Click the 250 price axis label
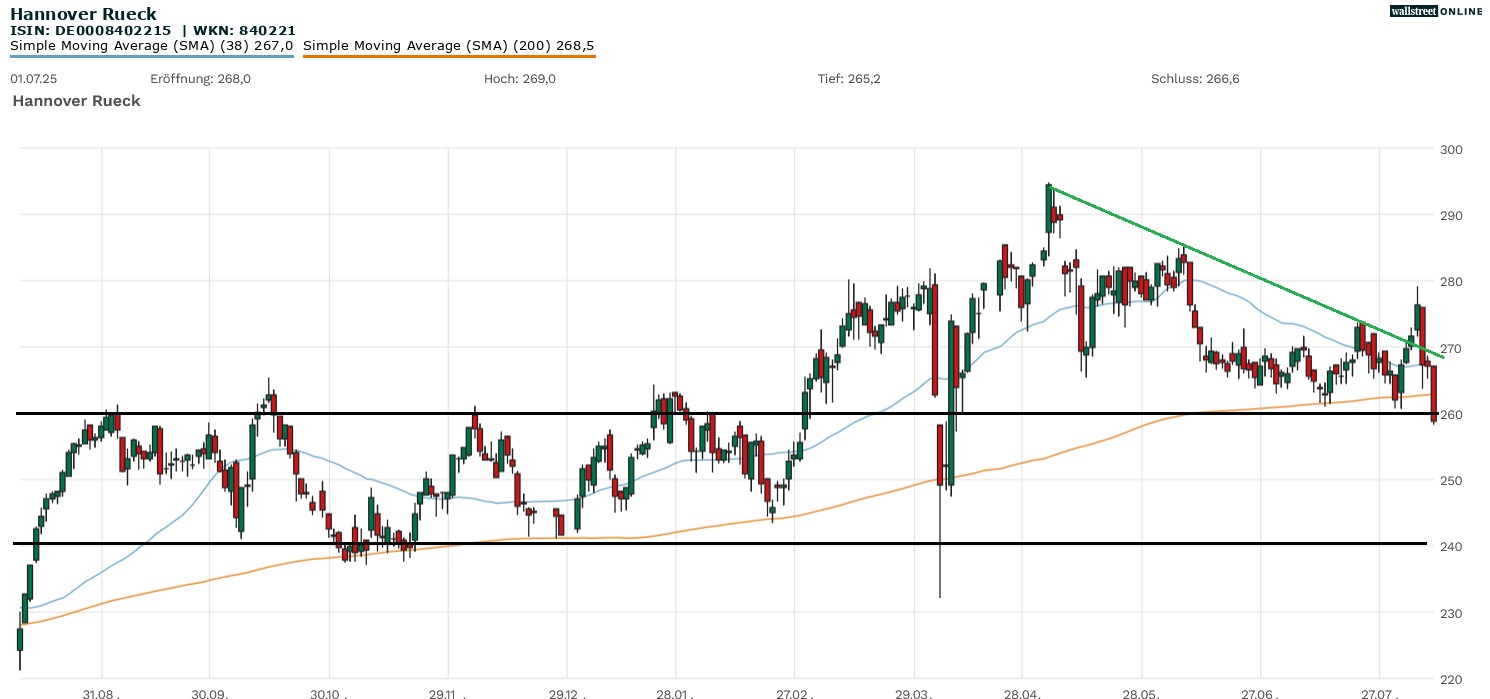Viewport: 1490px width, 699px height. tap(1451, 481)
